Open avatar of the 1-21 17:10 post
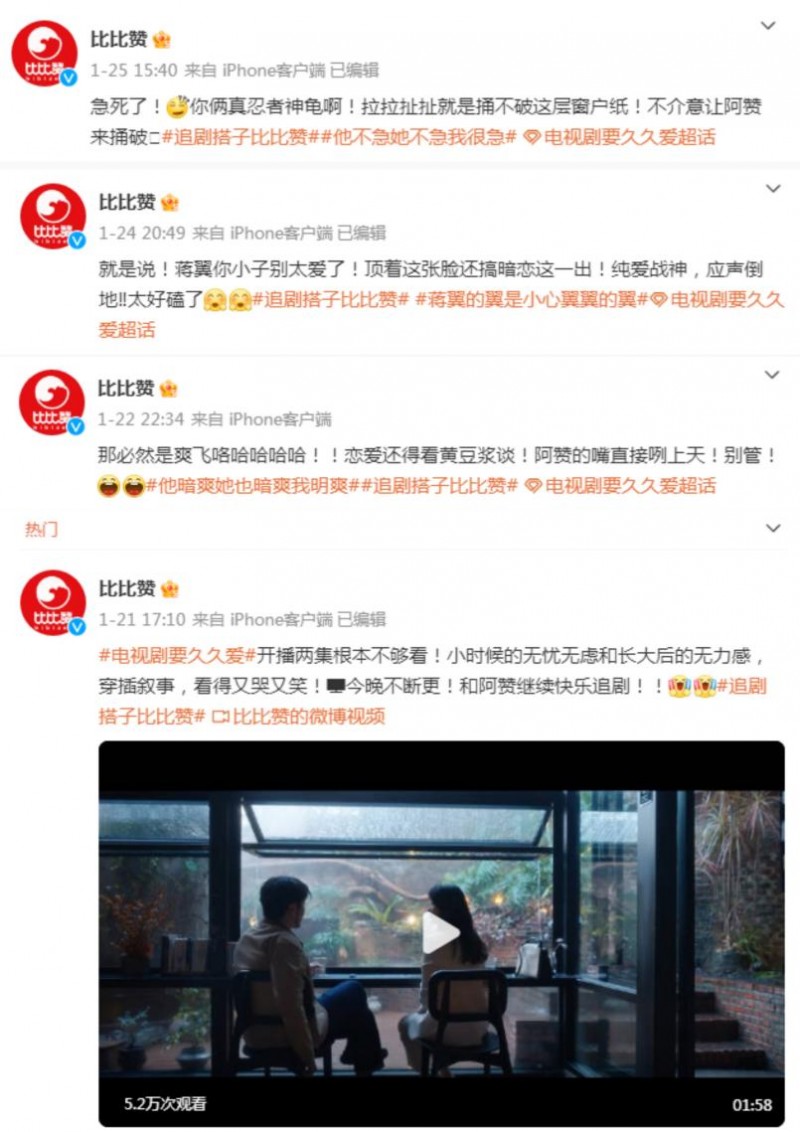Screen dimensions: 800x1132 coord(53,603)
